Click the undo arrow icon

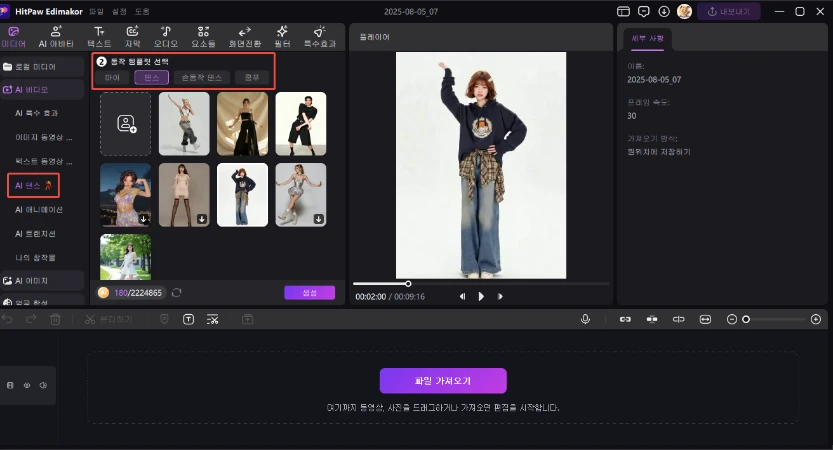[7, 319]
